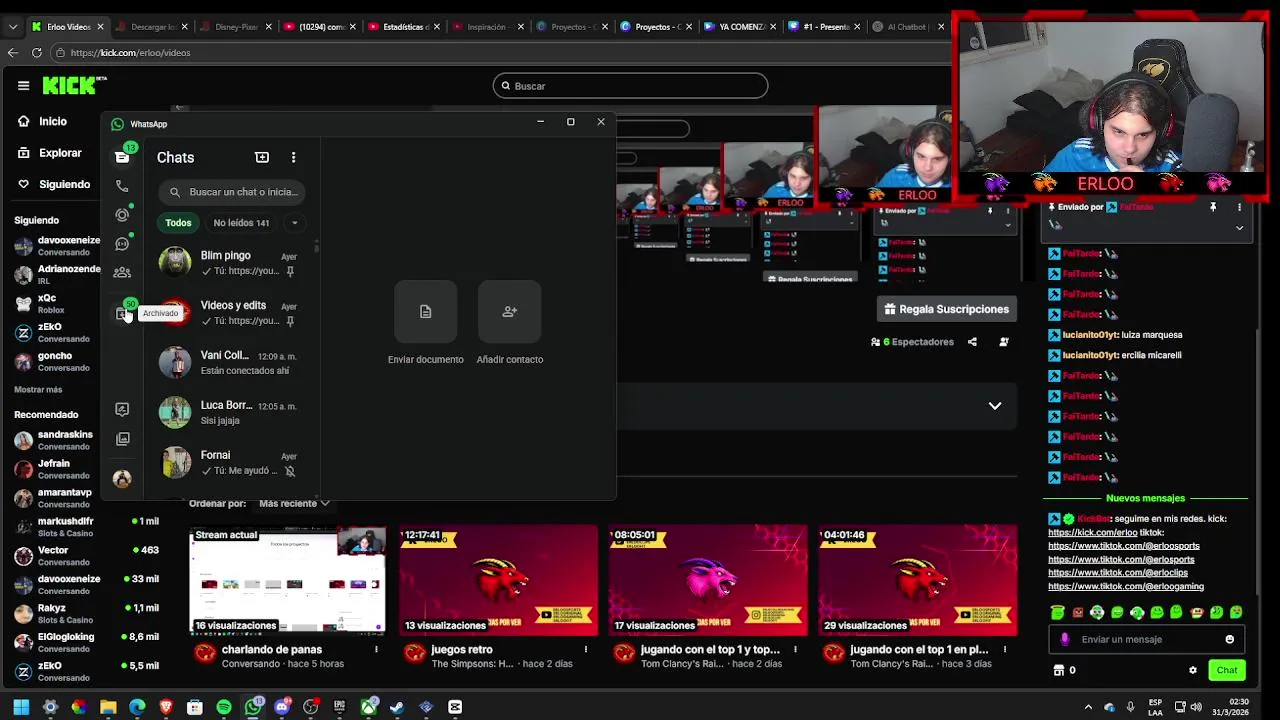1280x720 pixels.
Task: Click the browser address bar URL
Action: click(x=130, y=53)
